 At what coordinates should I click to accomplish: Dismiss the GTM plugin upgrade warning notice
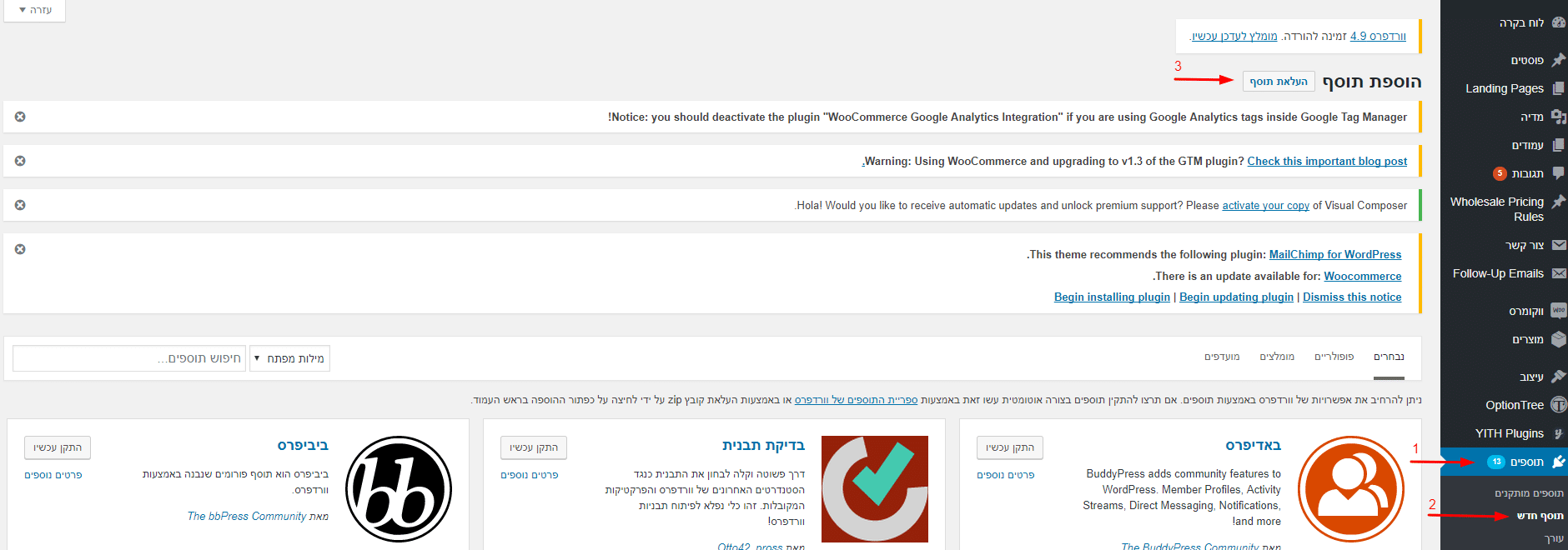click(x=20, y=161)
